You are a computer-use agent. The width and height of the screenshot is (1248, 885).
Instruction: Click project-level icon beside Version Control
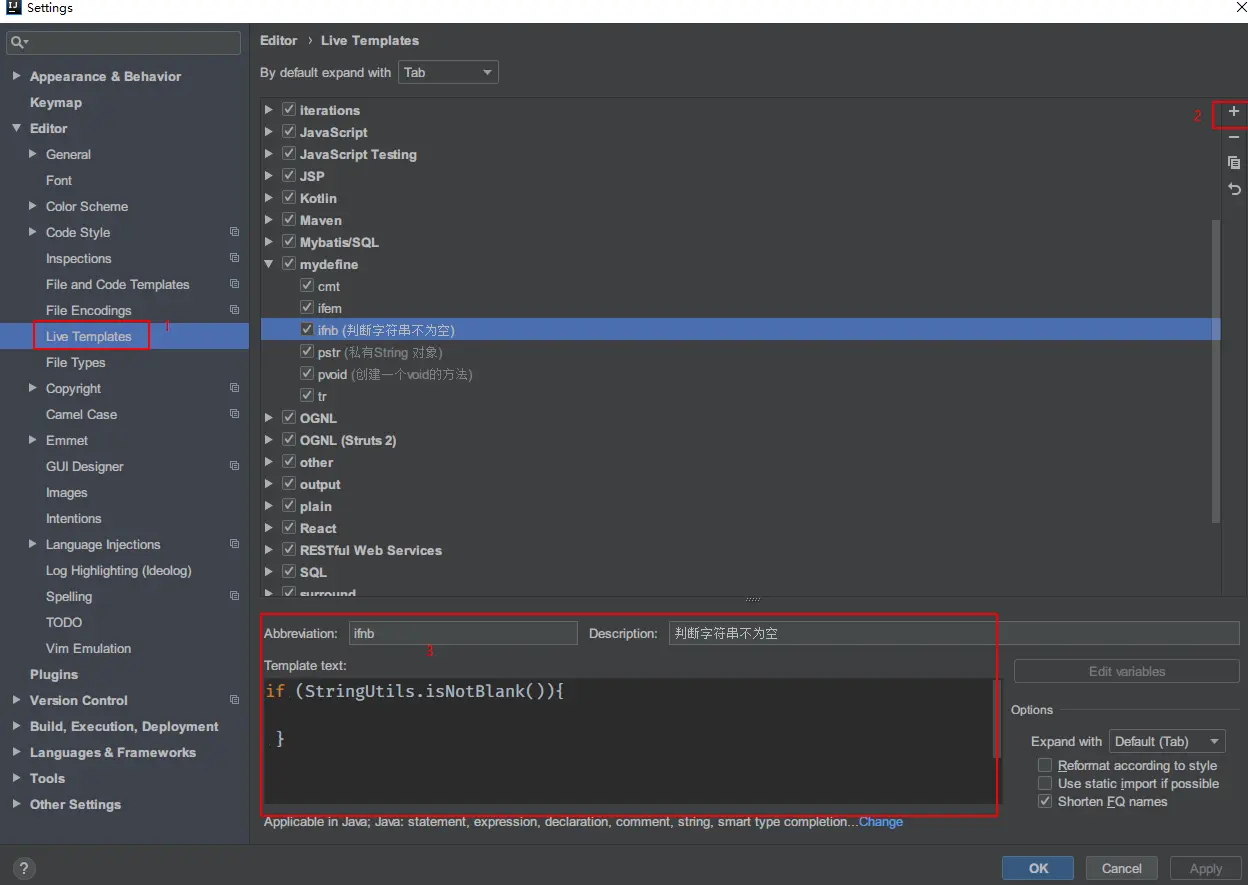coord(234,700)
